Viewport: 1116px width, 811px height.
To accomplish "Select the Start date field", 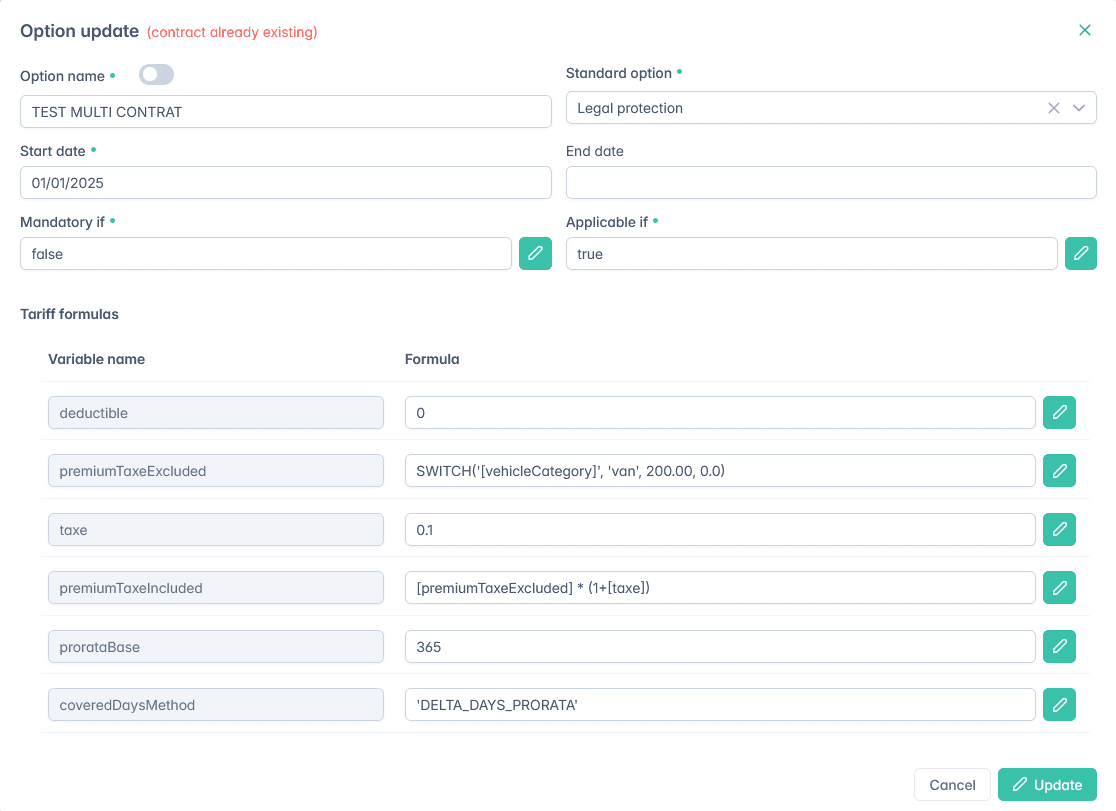I will coord(285,182).
